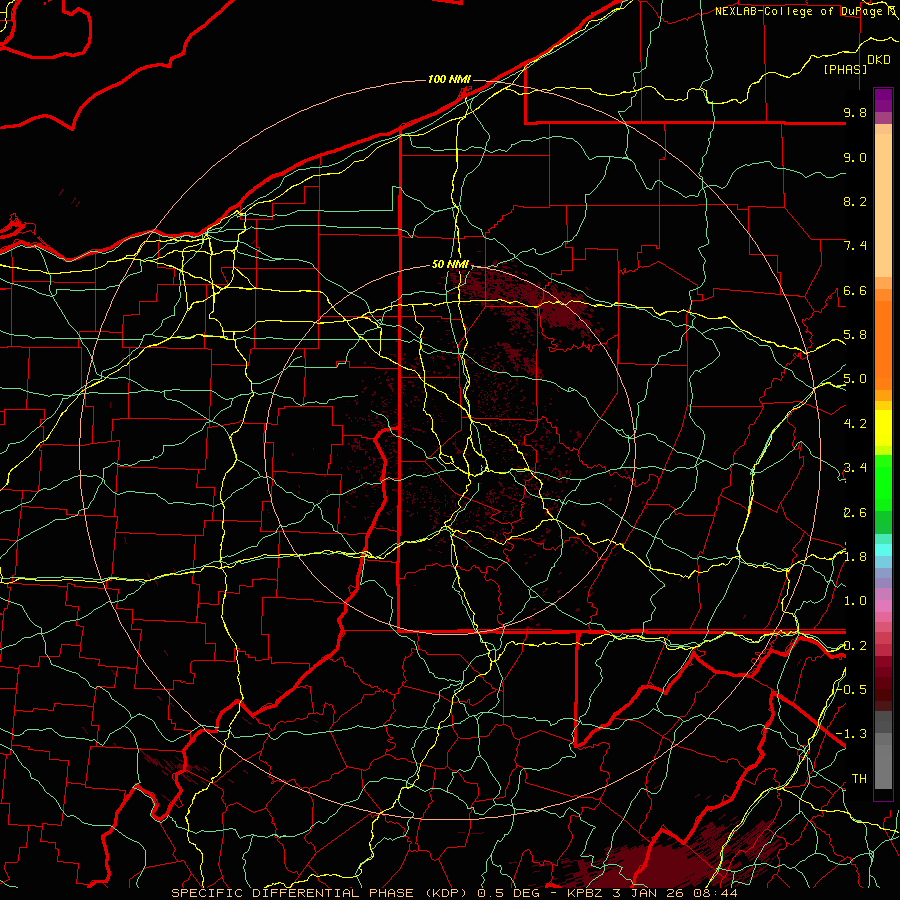Image resolution: width=900 pixels, height=900 pixels.
Task: Click the 7.4 scale value
Action: point(855,246)
